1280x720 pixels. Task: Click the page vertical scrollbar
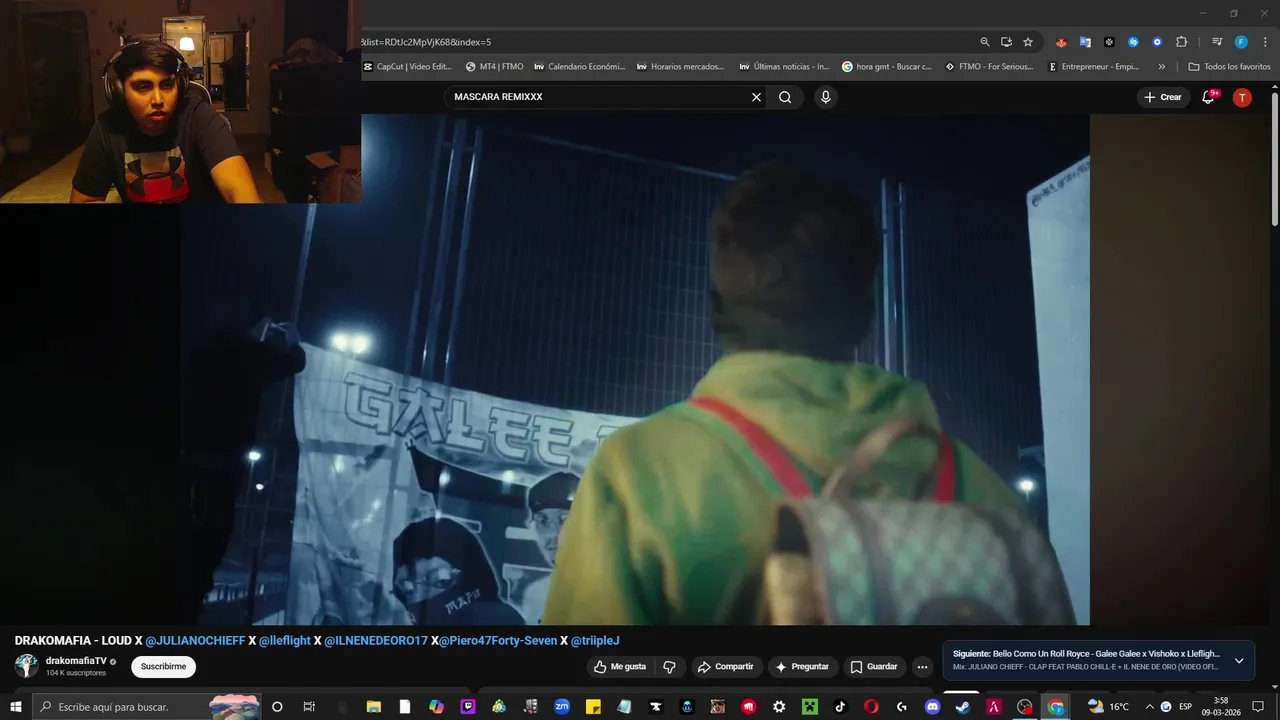point(1274,160)
